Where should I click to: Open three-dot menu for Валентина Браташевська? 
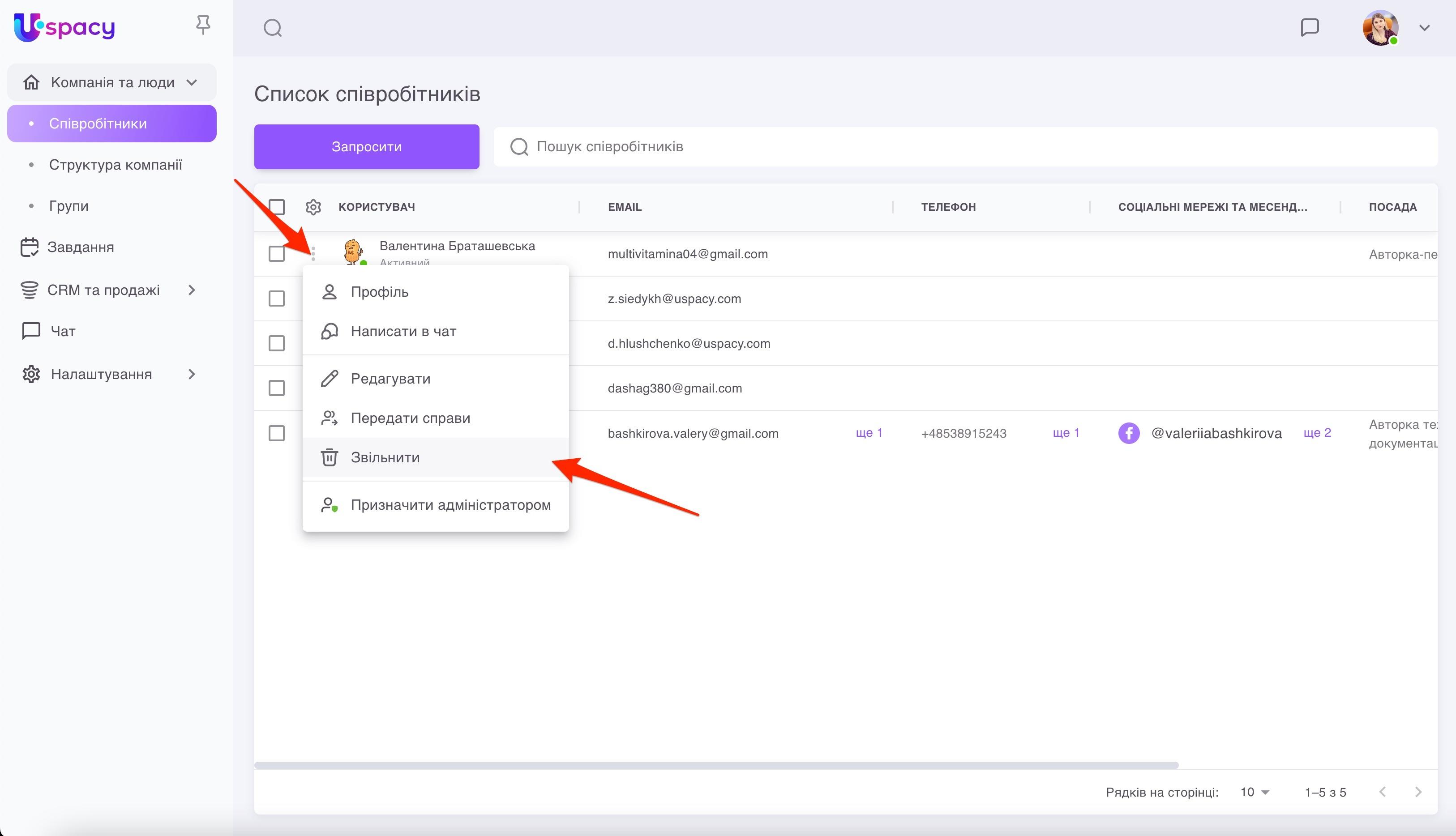coord(313,253)
